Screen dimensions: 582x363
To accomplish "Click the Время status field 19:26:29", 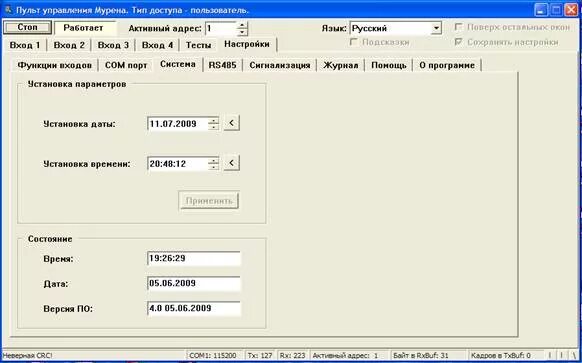I will pos(194,258).
